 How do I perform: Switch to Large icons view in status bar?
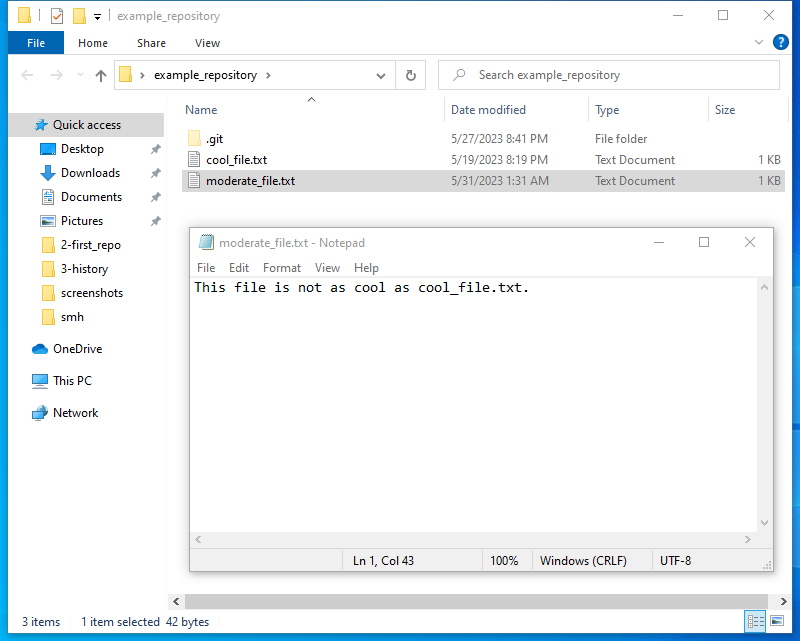tap(777, 621)
